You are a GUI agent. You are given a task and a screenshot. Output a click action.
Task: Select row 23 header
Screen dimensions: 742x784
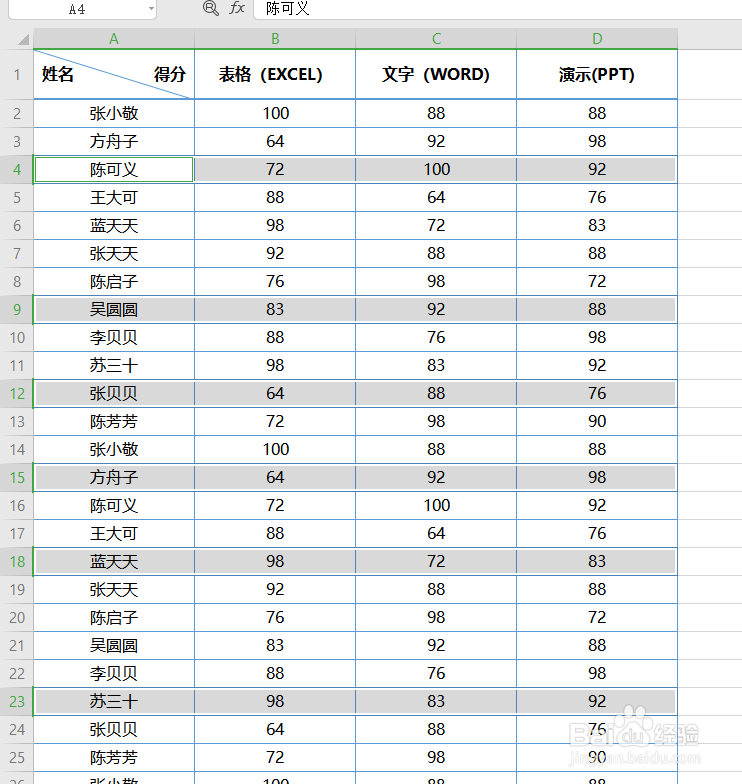[x=16, y=702]
